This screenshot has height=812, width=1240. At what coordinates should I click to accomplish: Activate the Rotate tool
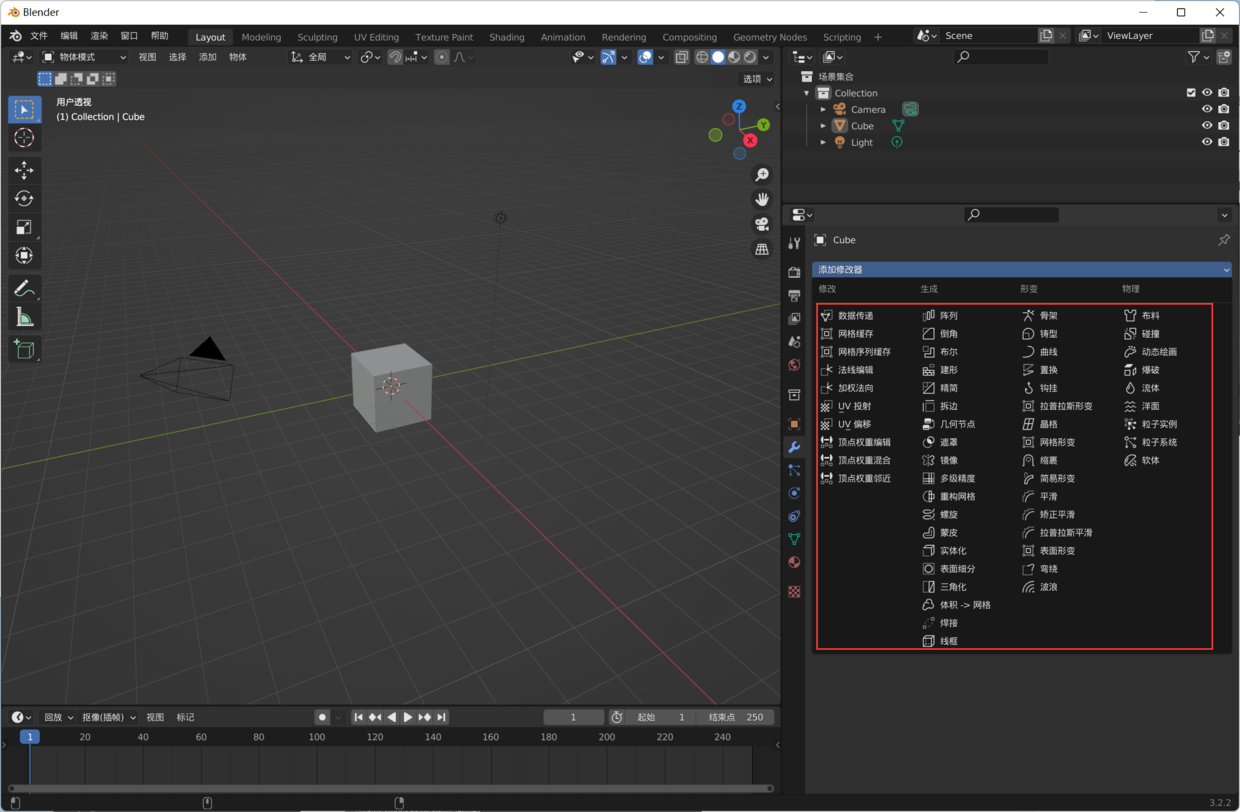[x=24, y=199]
